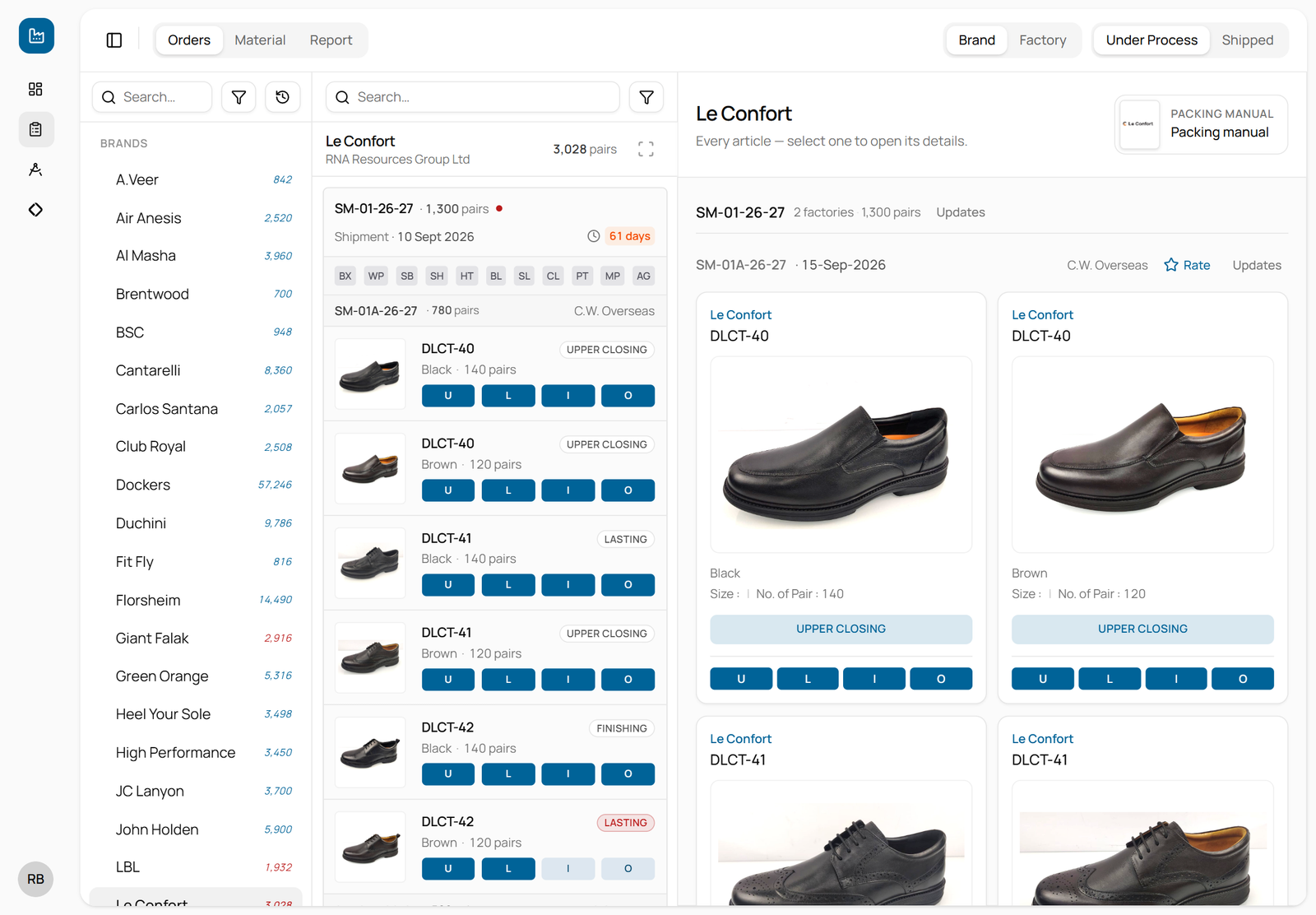Click L stage on DLCT-40 Brown row

tap(508, 490)
